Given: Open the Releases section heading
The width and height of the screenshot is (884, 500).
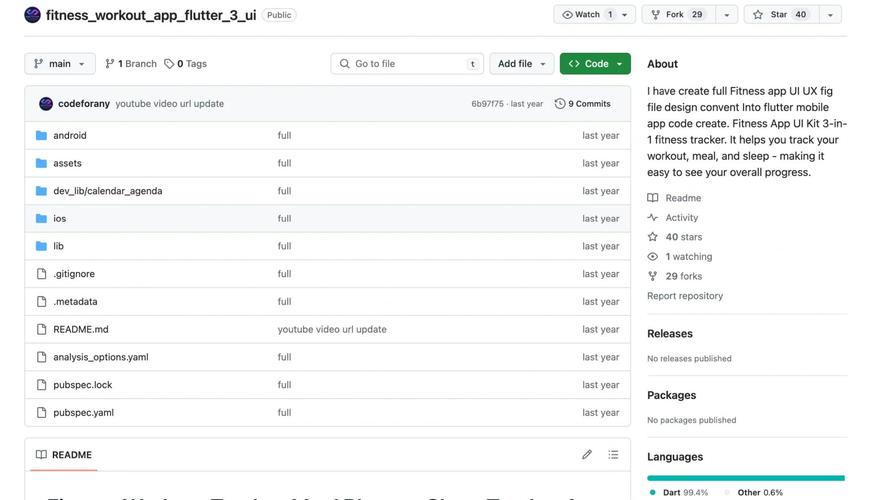Looking at the screenshot, I should pos(670,334).
